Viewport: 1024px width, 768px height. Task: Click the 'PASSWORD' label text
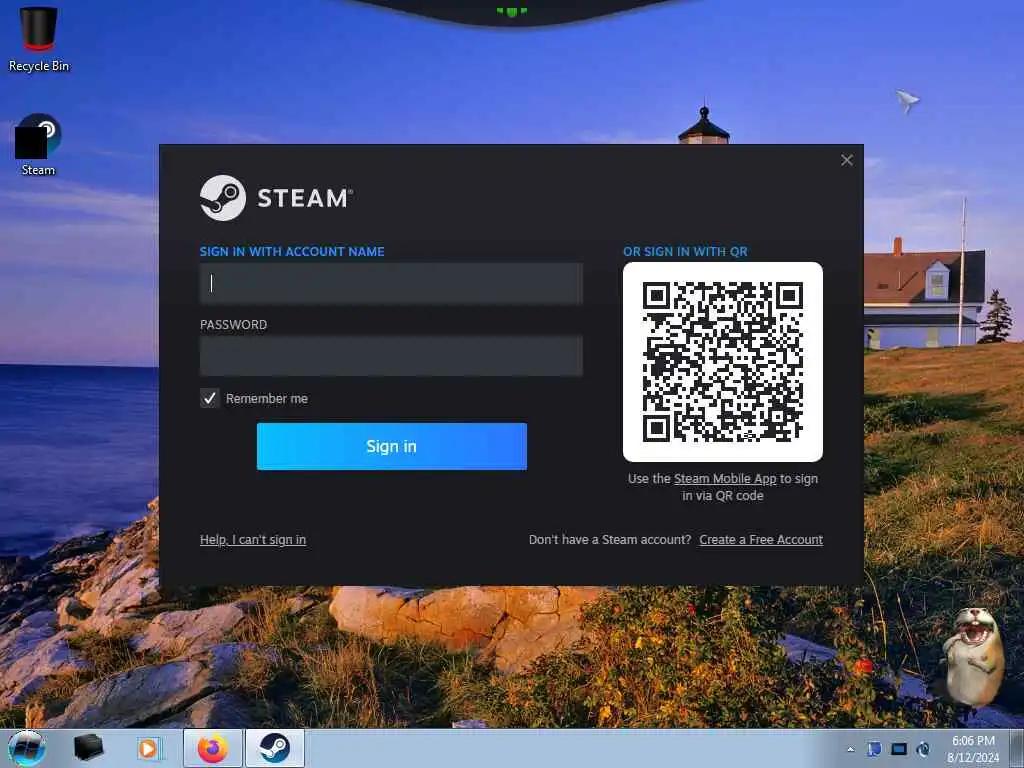(x=233, y=325)
